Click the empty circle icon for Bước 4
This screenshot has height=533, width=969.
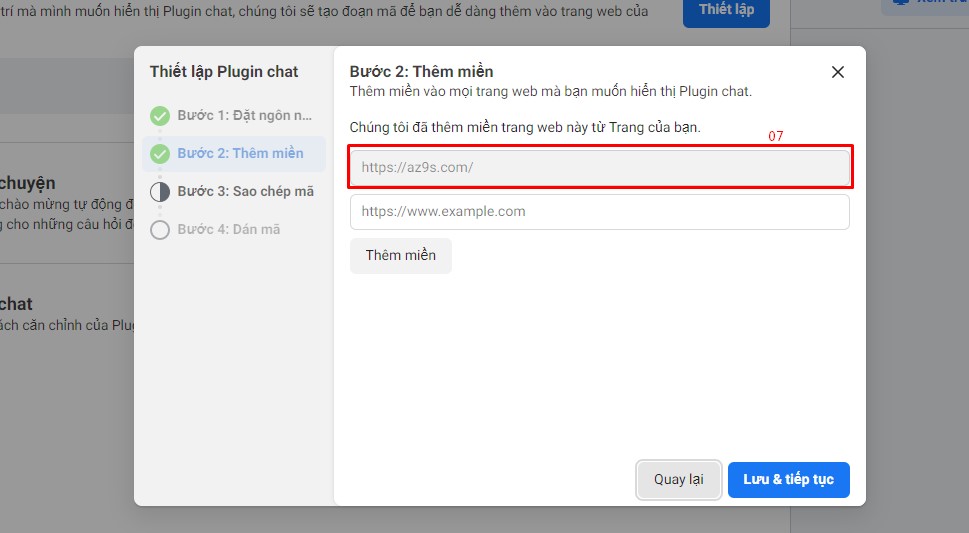[160, 230]
